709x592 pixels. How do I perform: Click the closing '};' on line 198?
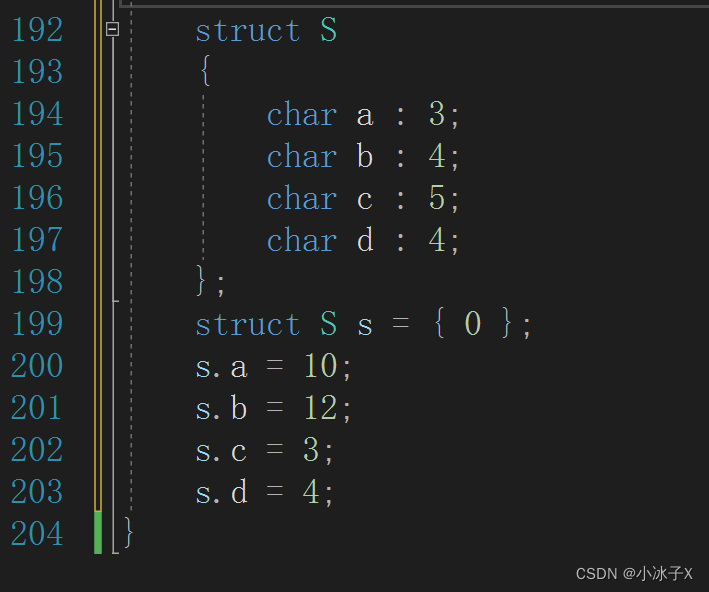point(210,281)
